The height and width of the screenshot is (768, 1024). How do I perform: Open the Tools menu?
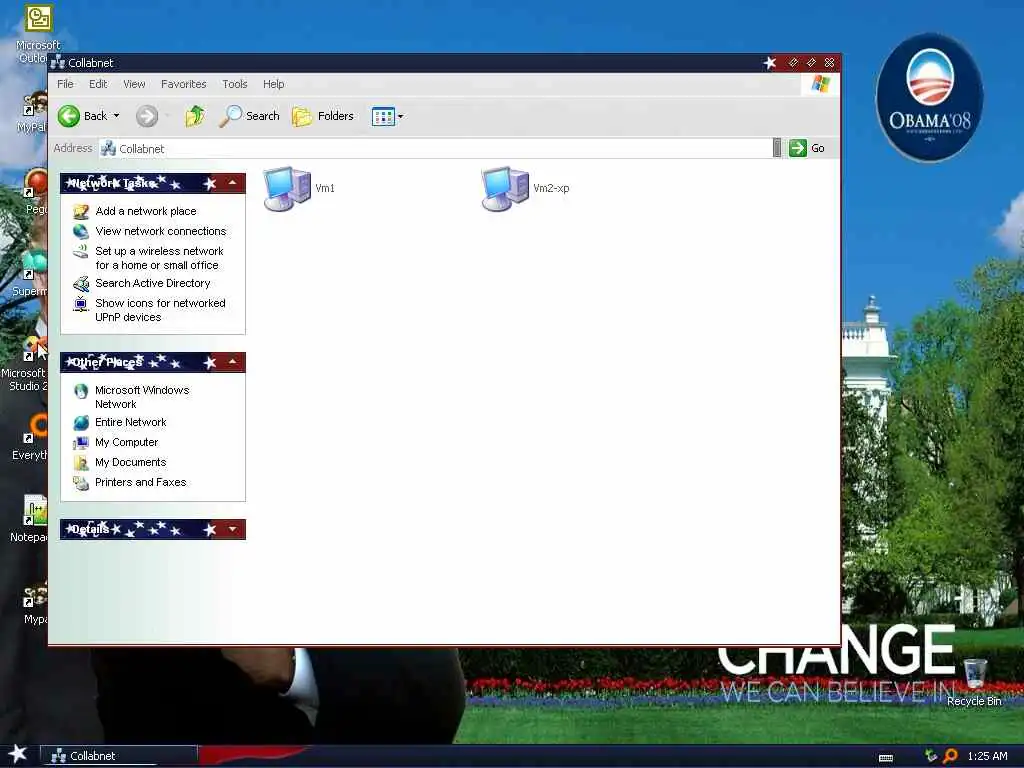(234, 84)
